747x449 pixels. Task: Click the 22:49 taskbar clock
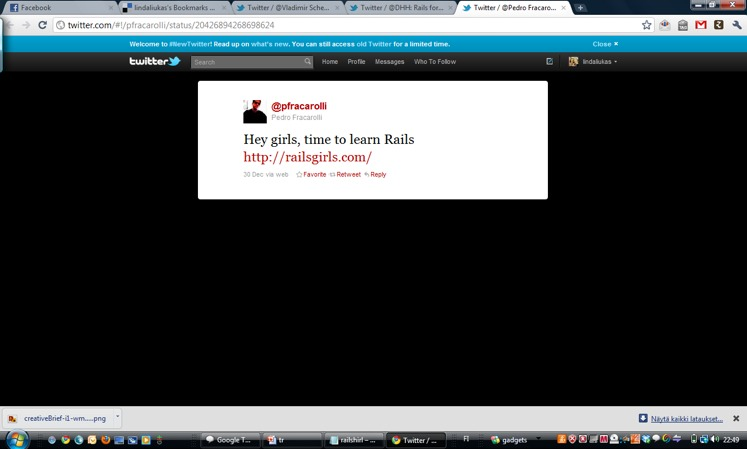pyautogui.click(x=731, y=439)
